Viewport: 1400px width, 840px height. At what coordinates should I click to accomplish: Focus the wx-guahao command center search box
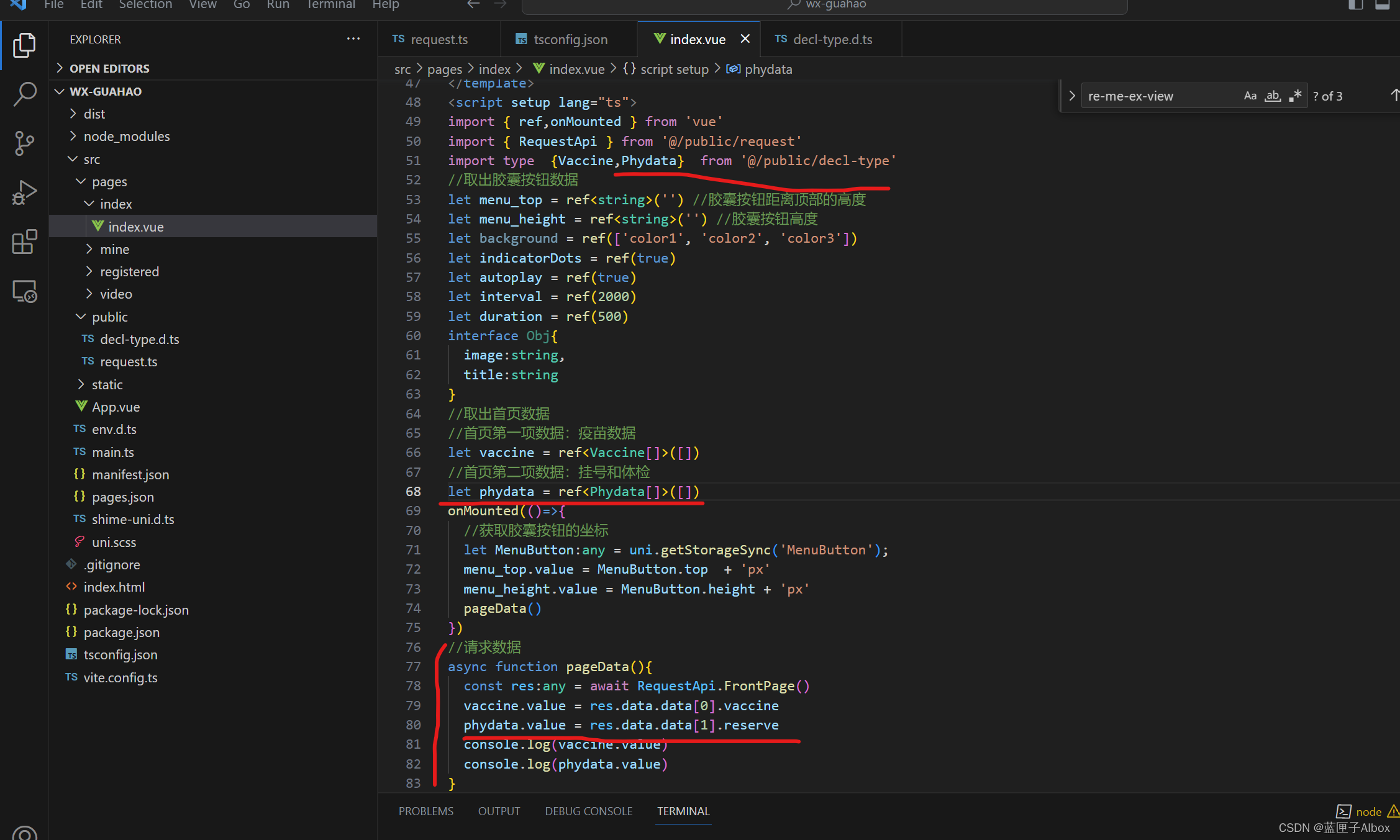click(x=825, y=6)
